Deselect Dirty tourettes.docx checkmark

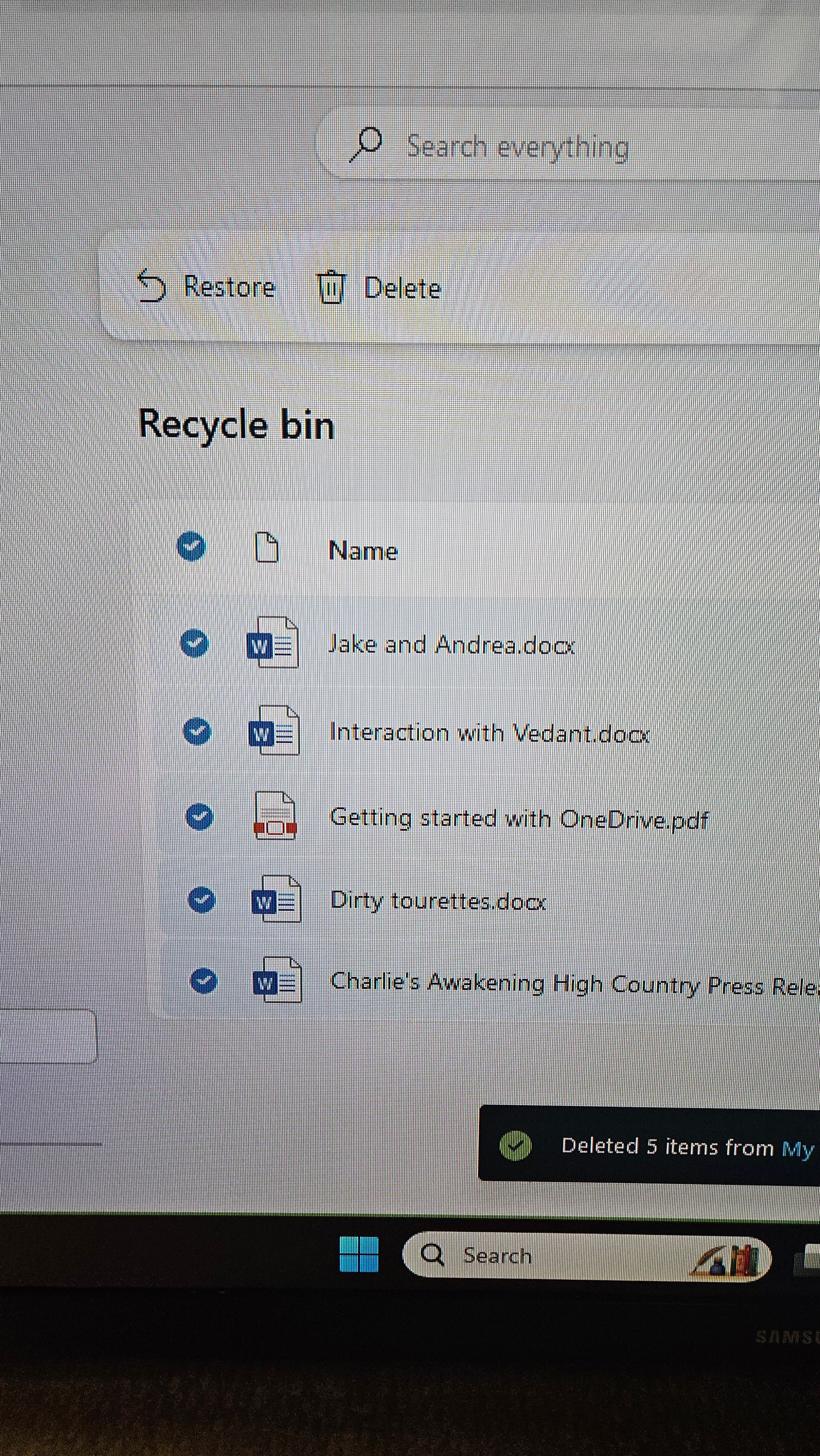tap(202, 899)
